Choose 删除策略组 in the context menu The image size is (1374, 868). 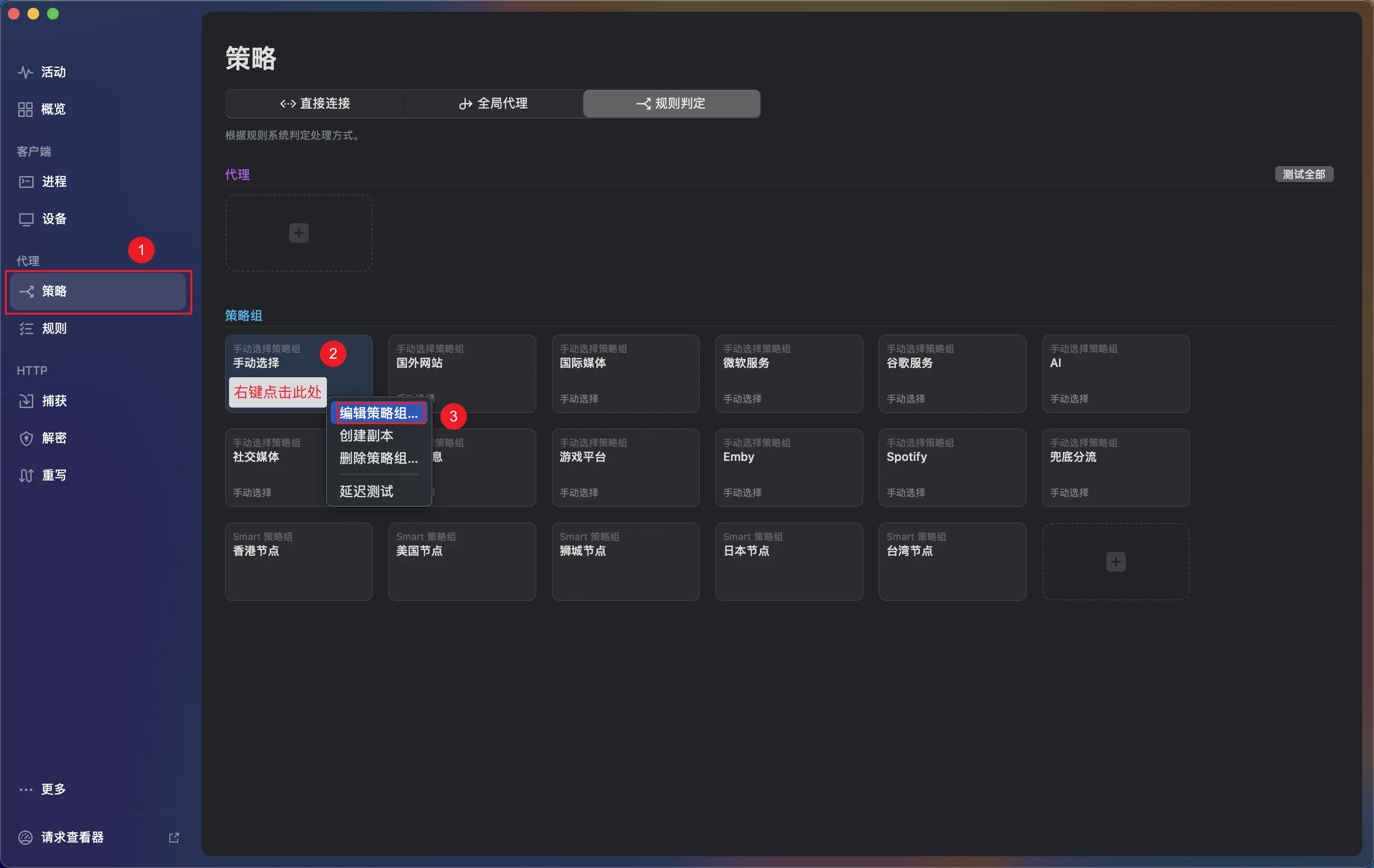point(378,457)
